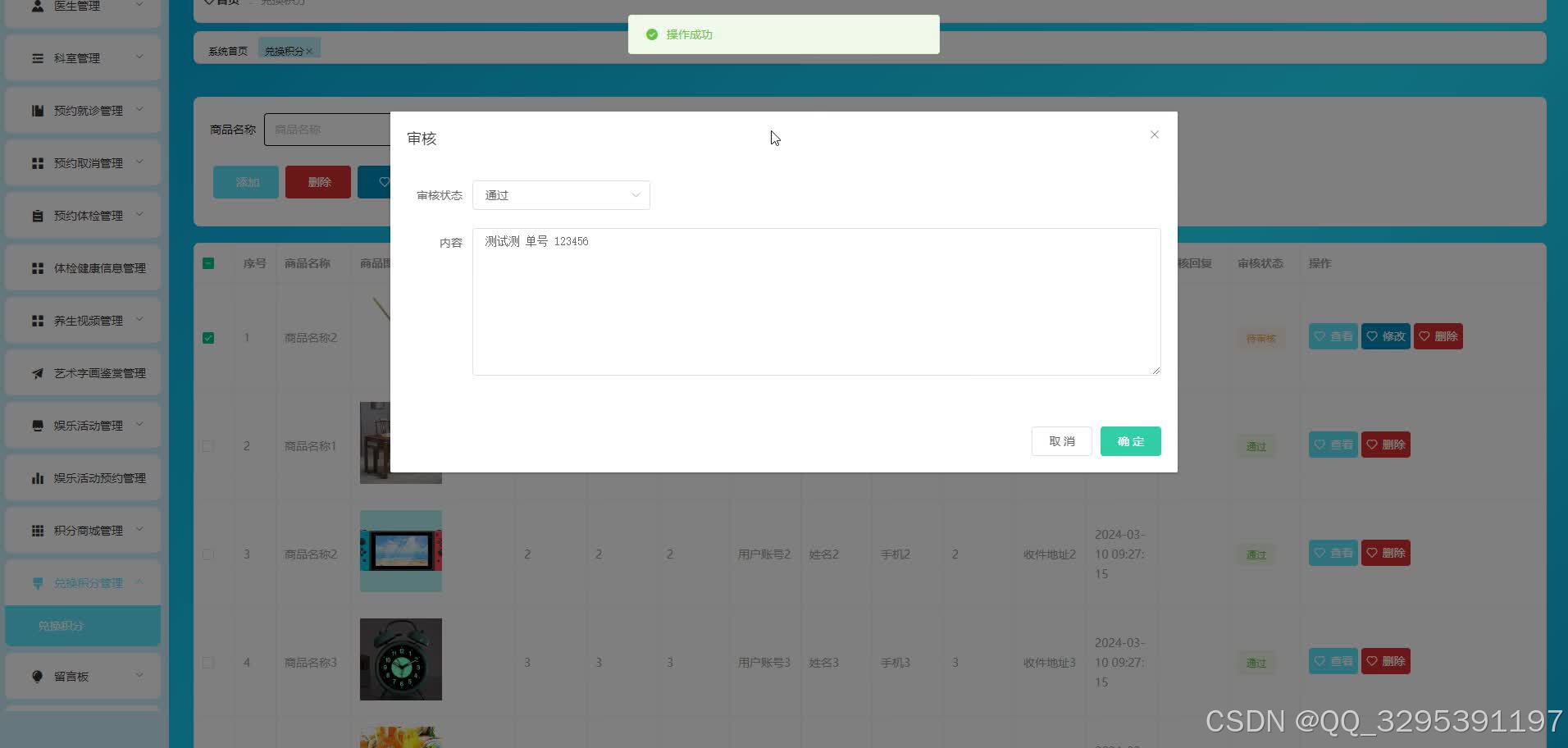This screenshot has width=1568, height=748.
Task: Click the game console thumbnail in row 3
Action: pyautogui.click(x=401, y=551)
